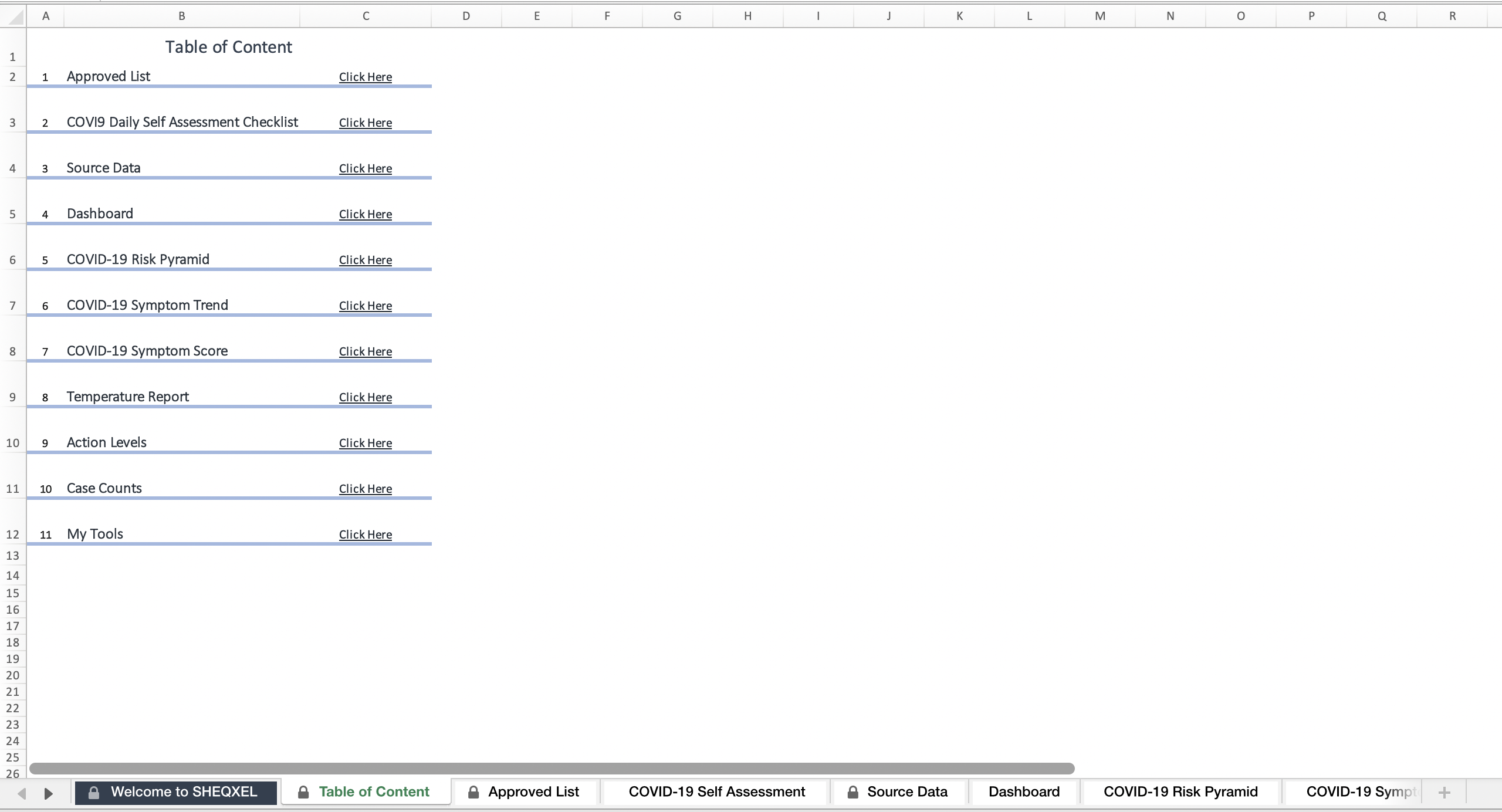Screen dimensions: 1502x812
Task: Click the Table of Content title cell
Action: tap(229, 47)
